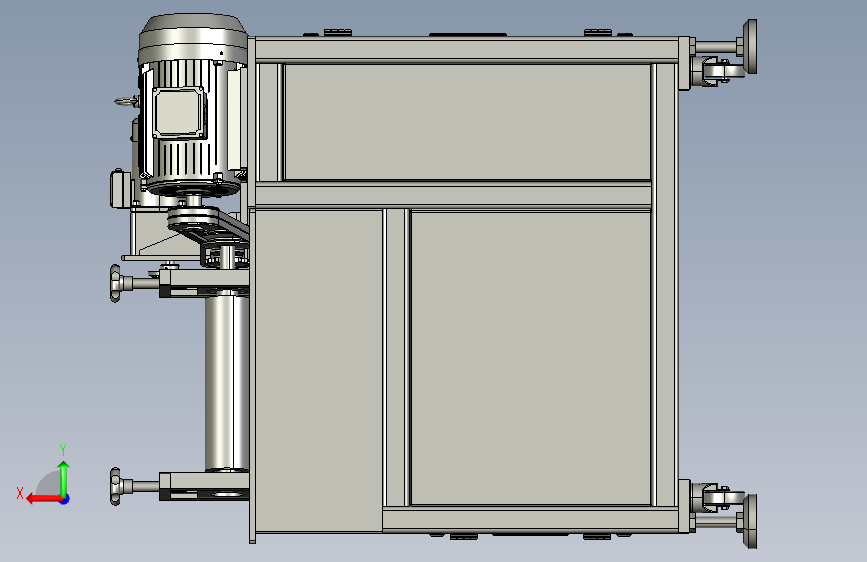Select the upper-right leveling foot pad
Image resolution: width=867 pixels, height=562 pixels.
coord(750,46)
